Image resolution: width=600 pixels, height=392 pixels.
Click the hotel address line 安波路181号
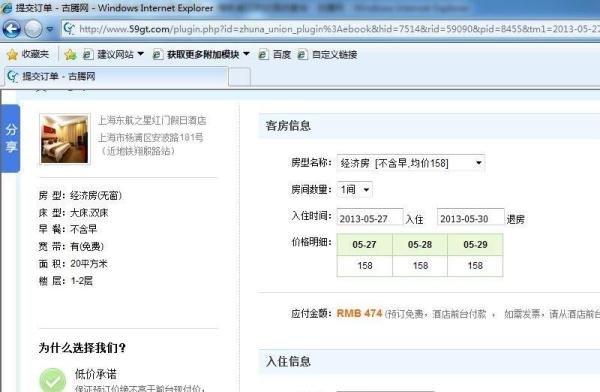(150, 137)
